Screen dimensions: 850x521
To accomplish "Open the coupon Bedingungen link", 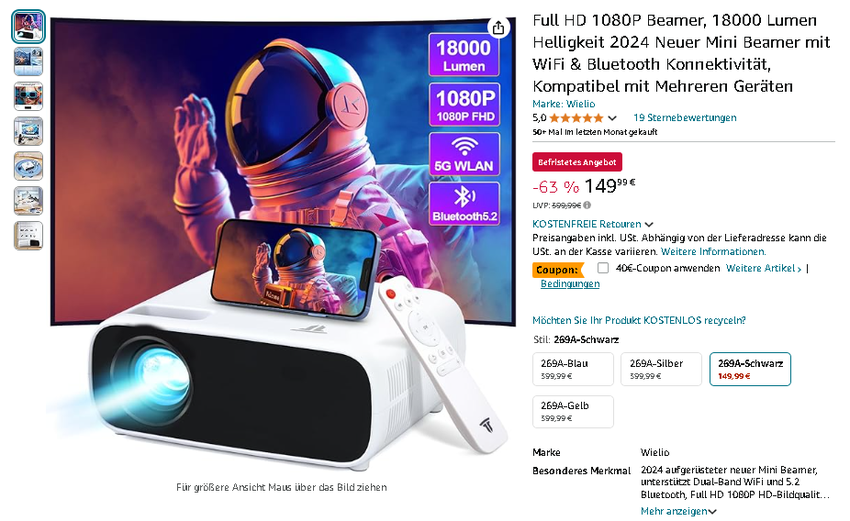I will (x=570, y=284).
